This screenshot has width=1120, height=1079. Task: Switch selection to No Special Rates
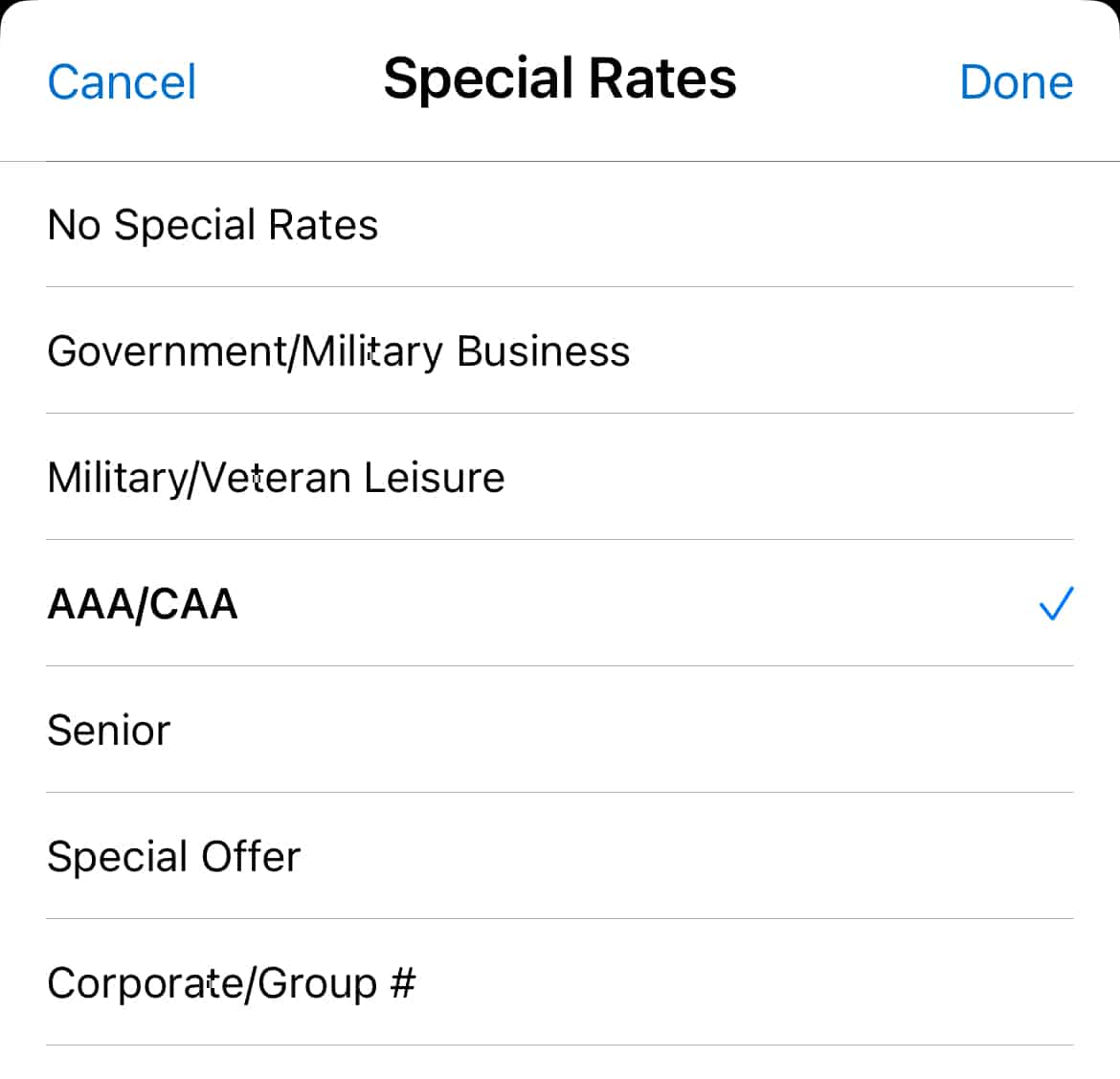pyautogui.click(x=213, y=224)
